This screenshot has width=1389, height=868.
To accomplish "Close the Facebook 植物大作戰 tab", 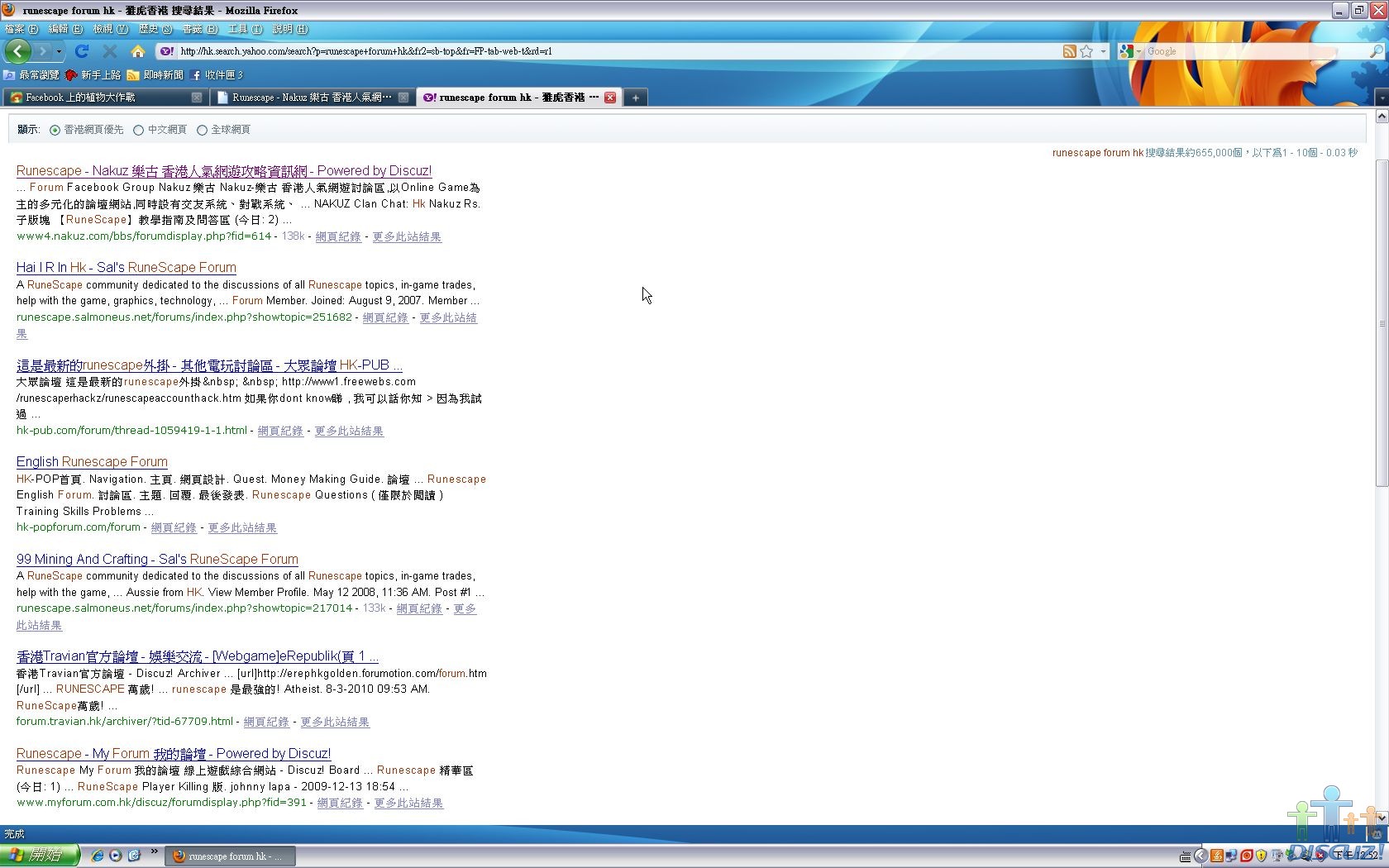I will point(196,98).
